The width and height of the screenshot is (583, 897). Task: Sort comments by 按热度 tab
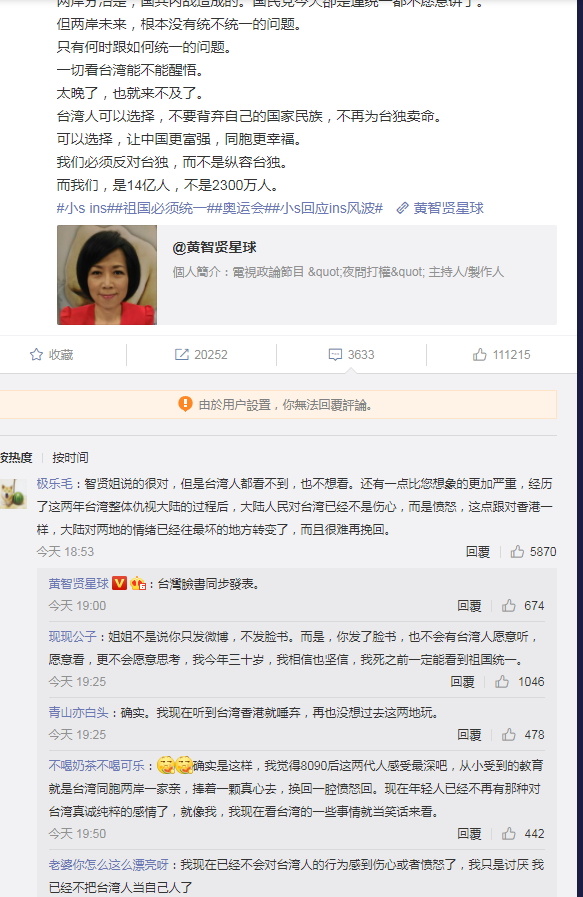pyautogui.click(x=16, y=458)
